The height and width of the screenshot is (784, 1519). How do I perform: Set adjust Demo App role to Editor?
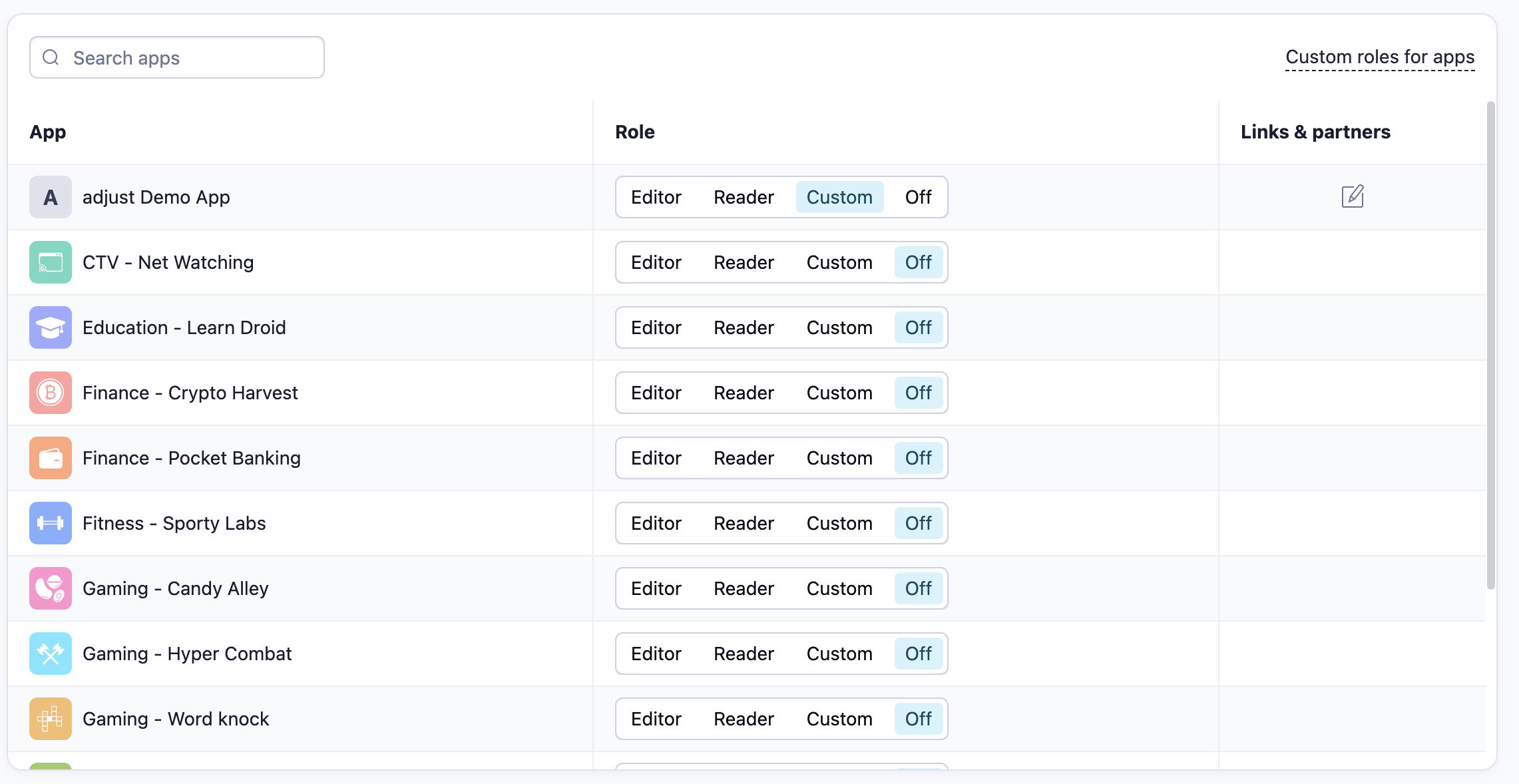click(x=656, y=197)
